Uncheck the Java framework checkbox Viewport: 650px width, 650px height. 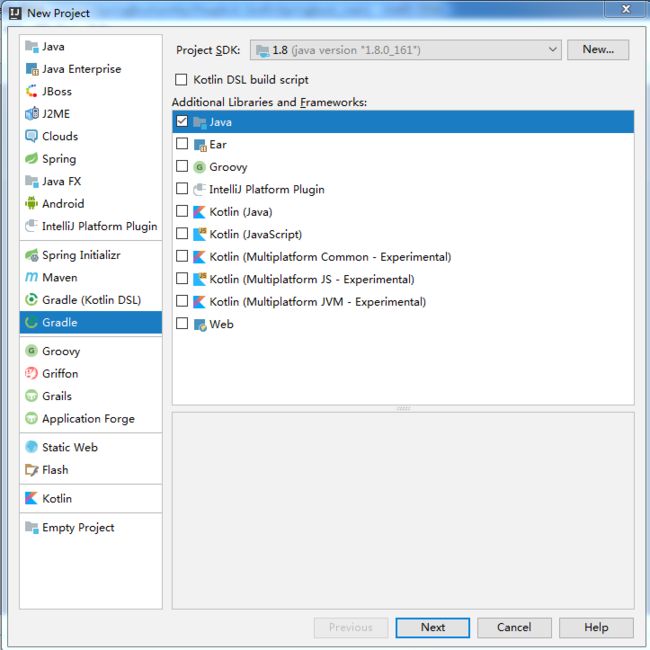coord(182,121)
